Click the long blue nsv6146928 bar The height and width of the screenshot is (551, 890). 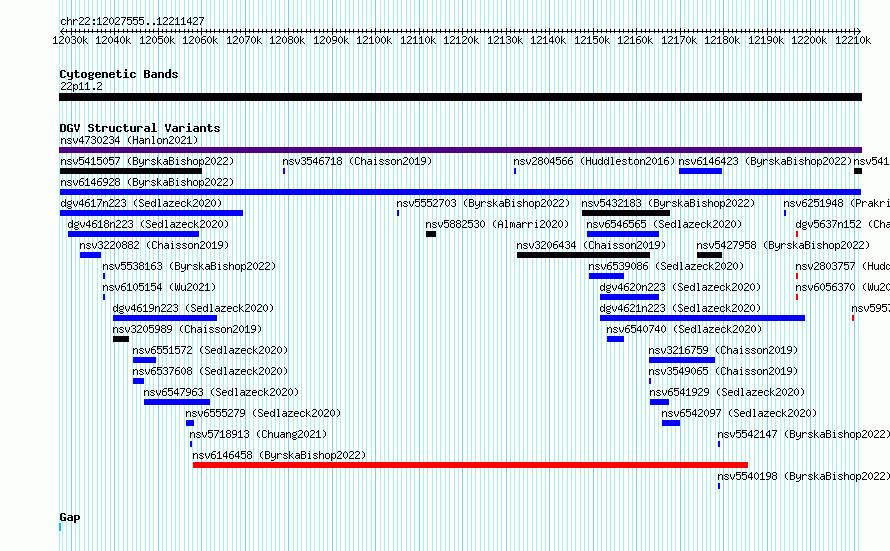pos(460,192)
